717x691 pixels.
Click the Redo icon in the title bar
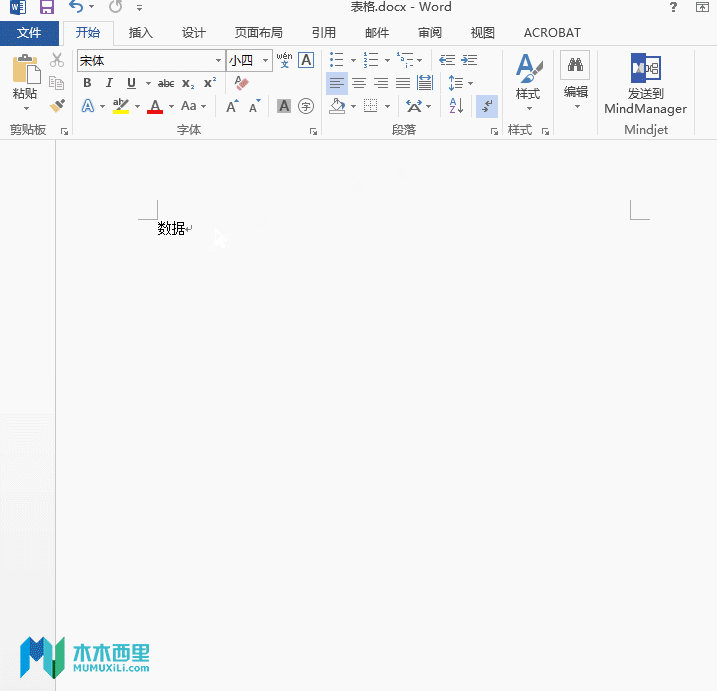click(115, 7)
